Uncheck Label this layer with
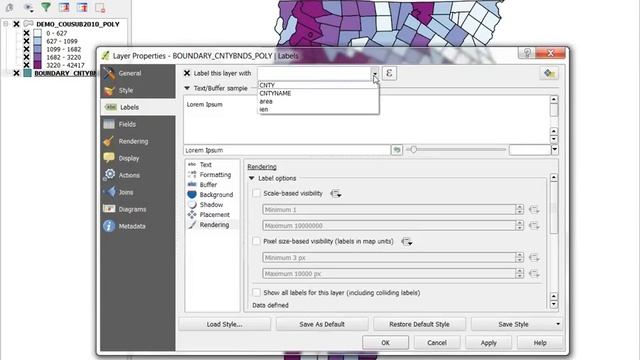 tap(187, 73)
